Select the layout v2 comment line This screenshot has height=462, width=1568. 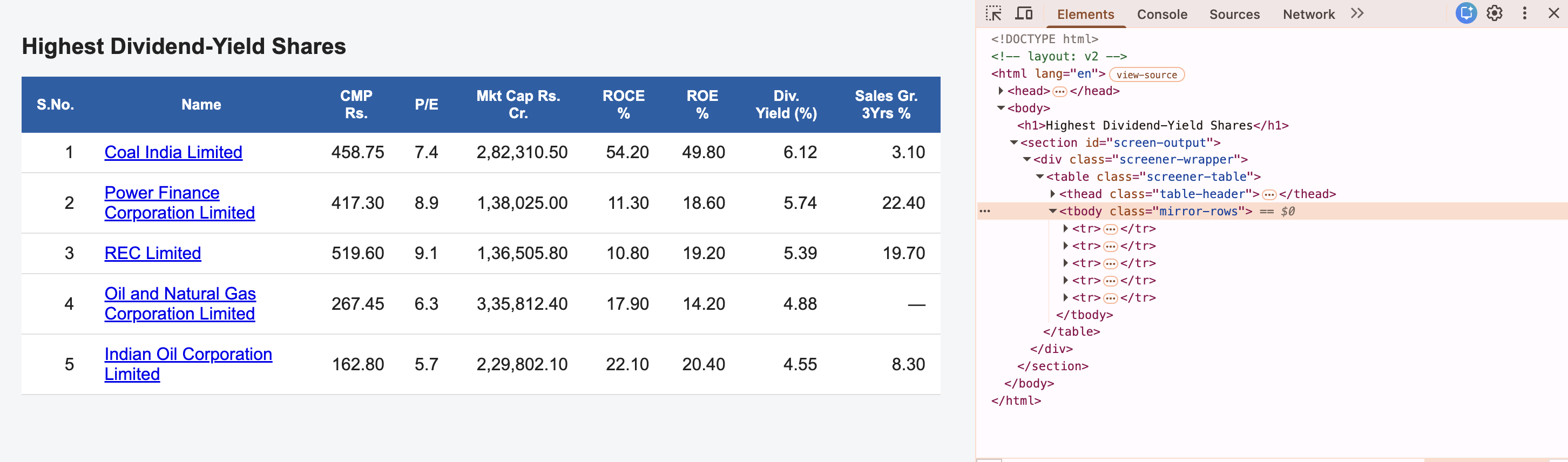click(1059, 56)
